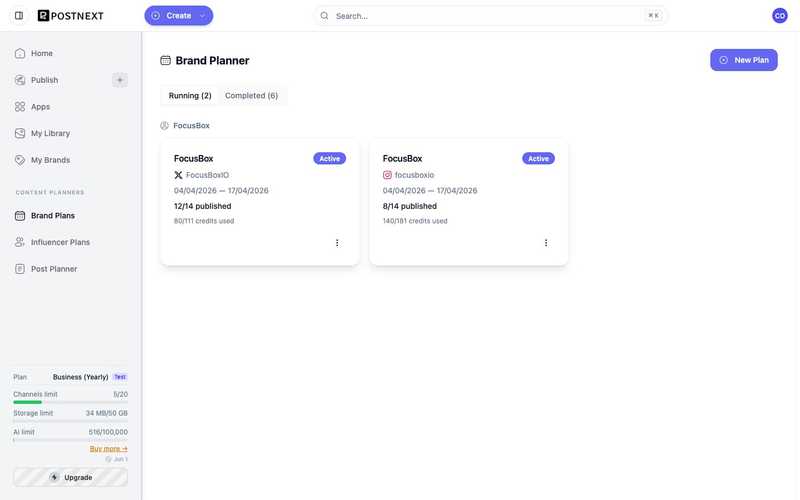Image resolution: width=800 pixels, height=500 pixels.
Task: Open the FocusBoxIO X plan card title
Action: click(x=193, y=159)
